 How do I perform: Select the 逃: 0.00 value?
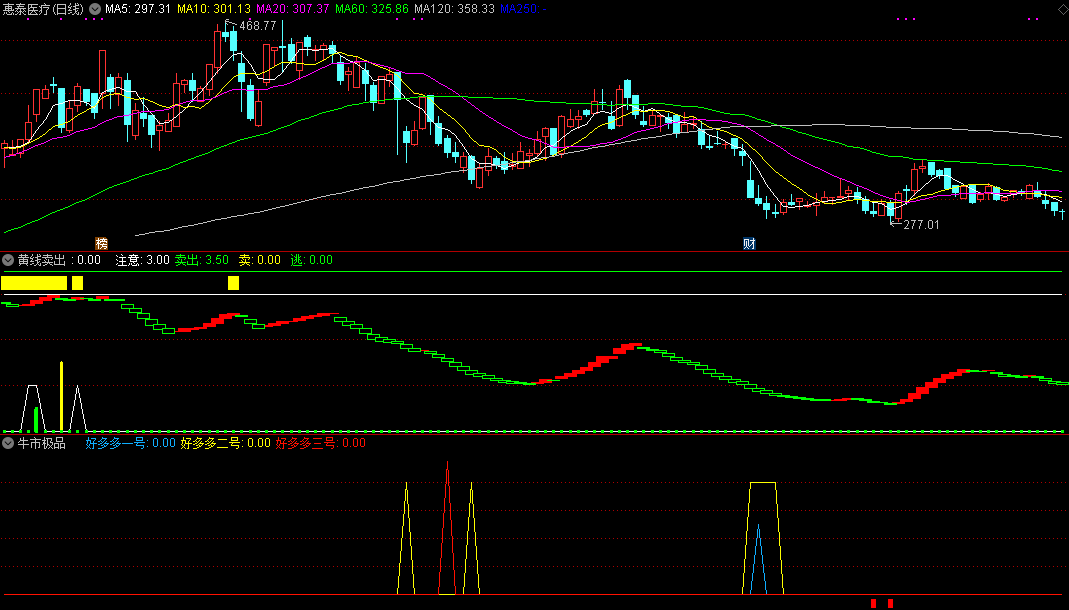pos(312,260)
